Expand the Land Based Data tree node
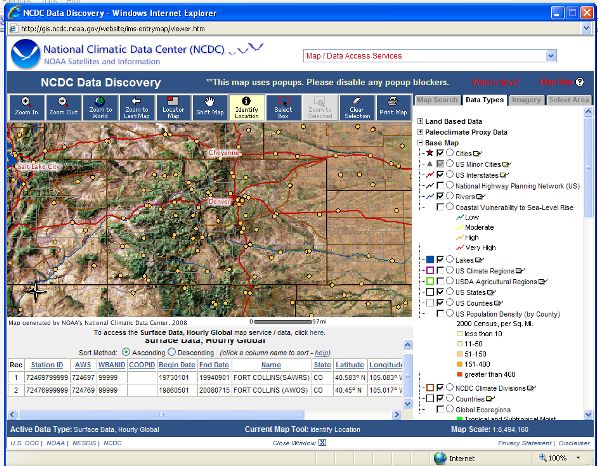 click(420, 121)
